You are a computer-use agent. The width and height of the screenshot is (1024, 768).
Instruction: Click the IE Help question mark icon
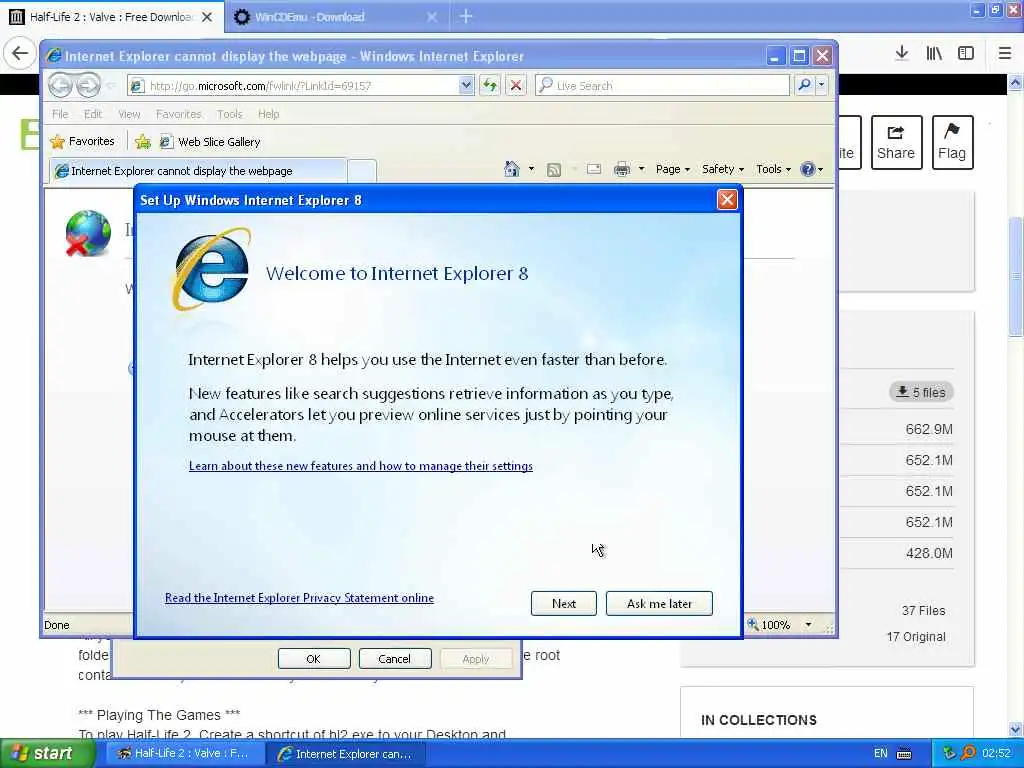[x=808, y=169]
